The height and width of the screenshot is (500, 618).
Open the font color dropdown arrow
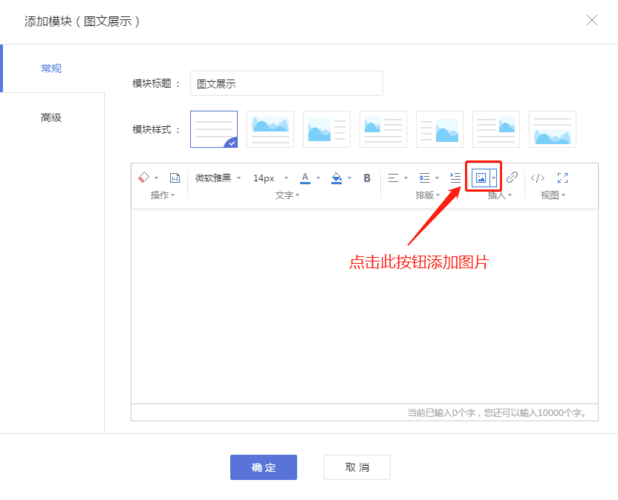[x=318, y=178]
